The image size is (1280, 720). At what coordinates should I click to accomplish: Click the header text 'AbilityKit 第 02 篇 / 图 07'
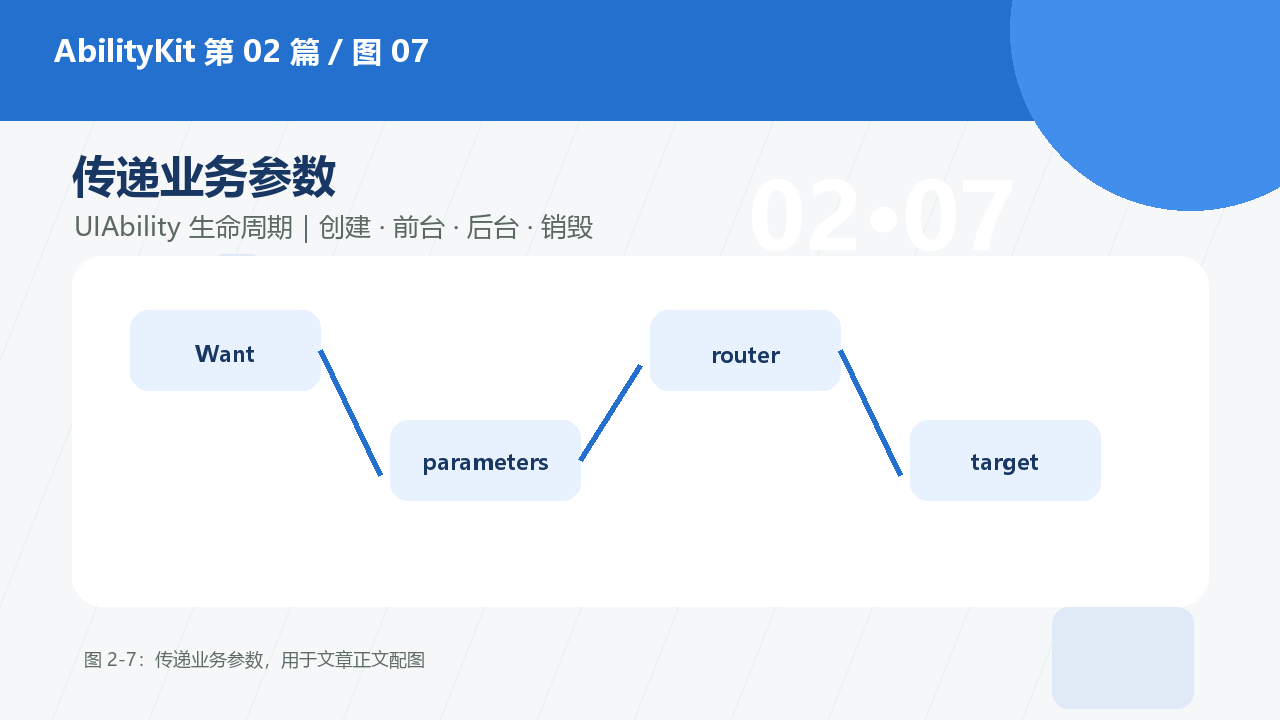pos(241,51)
